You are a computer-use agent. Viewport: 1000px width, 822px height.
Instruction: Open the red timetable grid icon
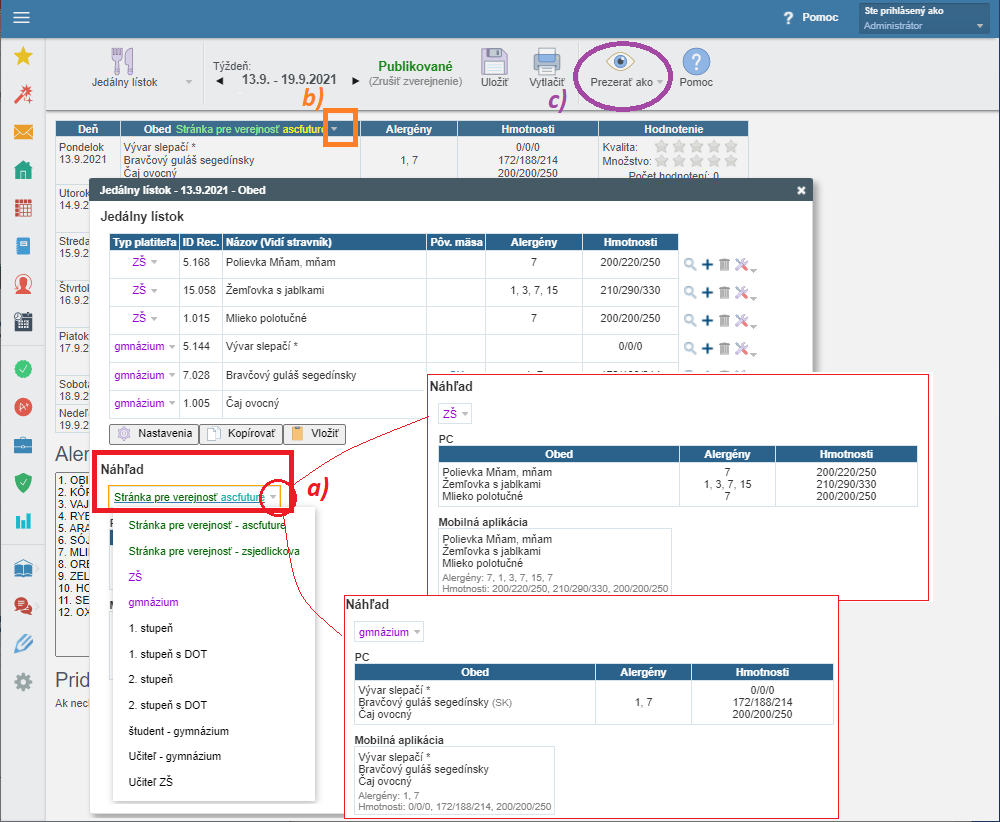tap(23, 208)
